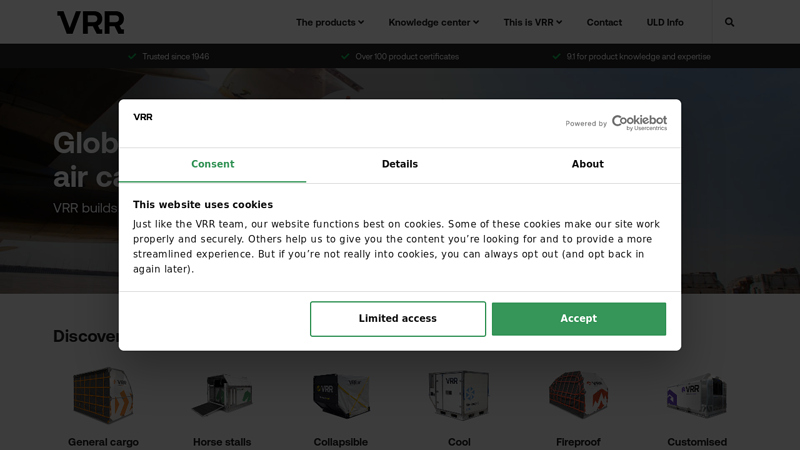Click 'Over 100 product certificates' text
Screen dimensions: 800x450
click(x=407, y=57)
